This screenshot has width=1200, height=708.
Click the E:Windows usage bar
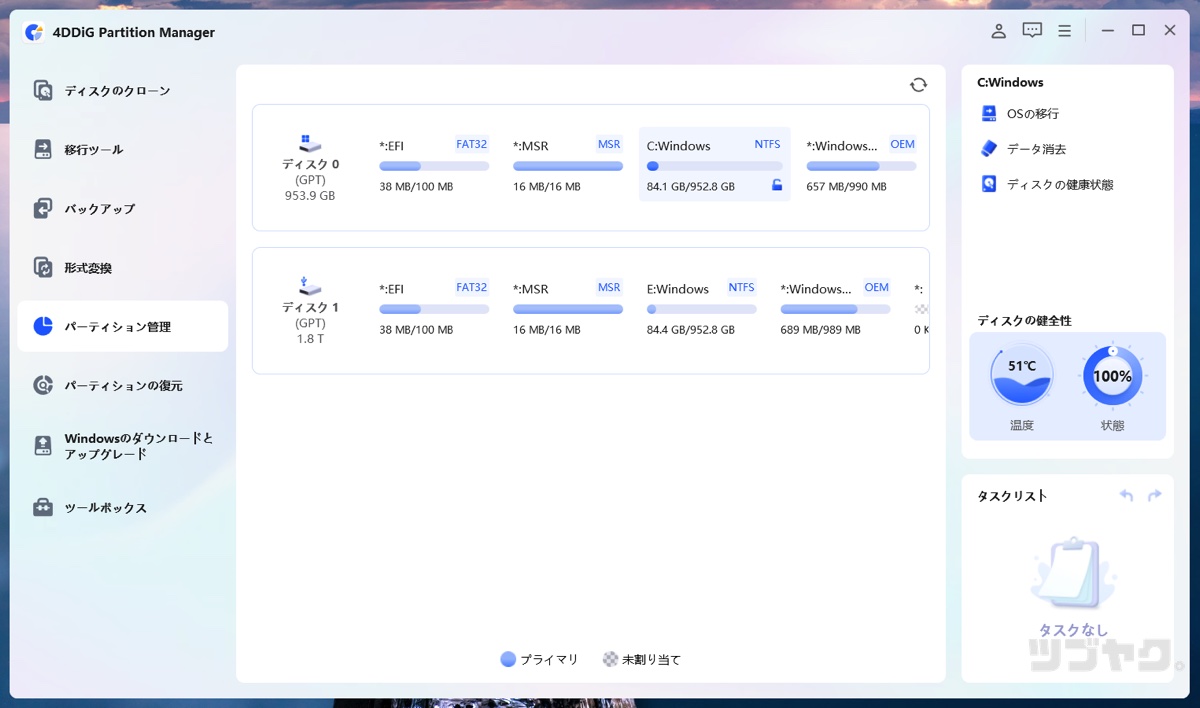point(702,309)
